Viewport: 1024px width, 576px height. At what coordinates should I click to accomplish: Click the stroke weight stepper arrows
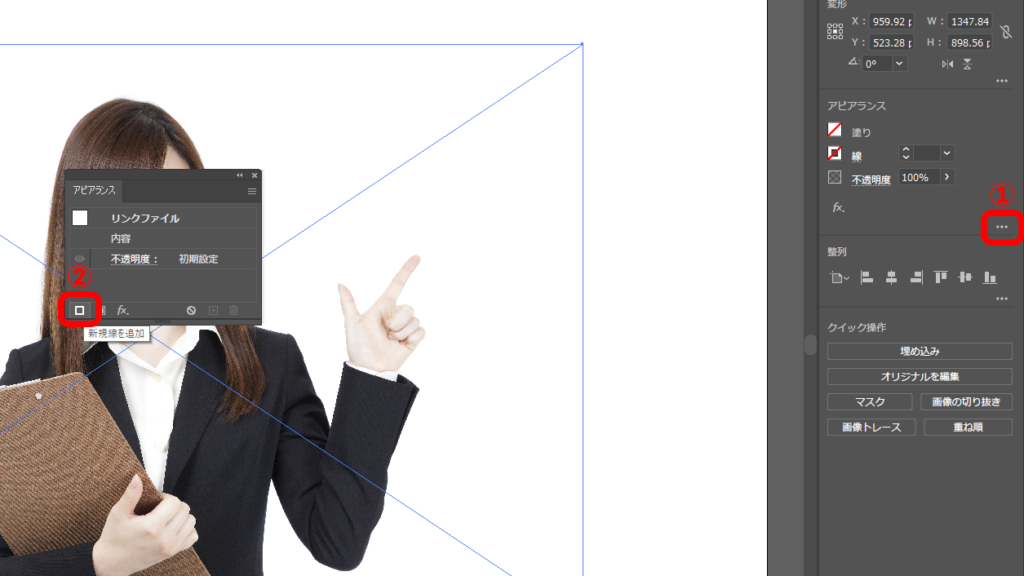[x=906, y=153]
